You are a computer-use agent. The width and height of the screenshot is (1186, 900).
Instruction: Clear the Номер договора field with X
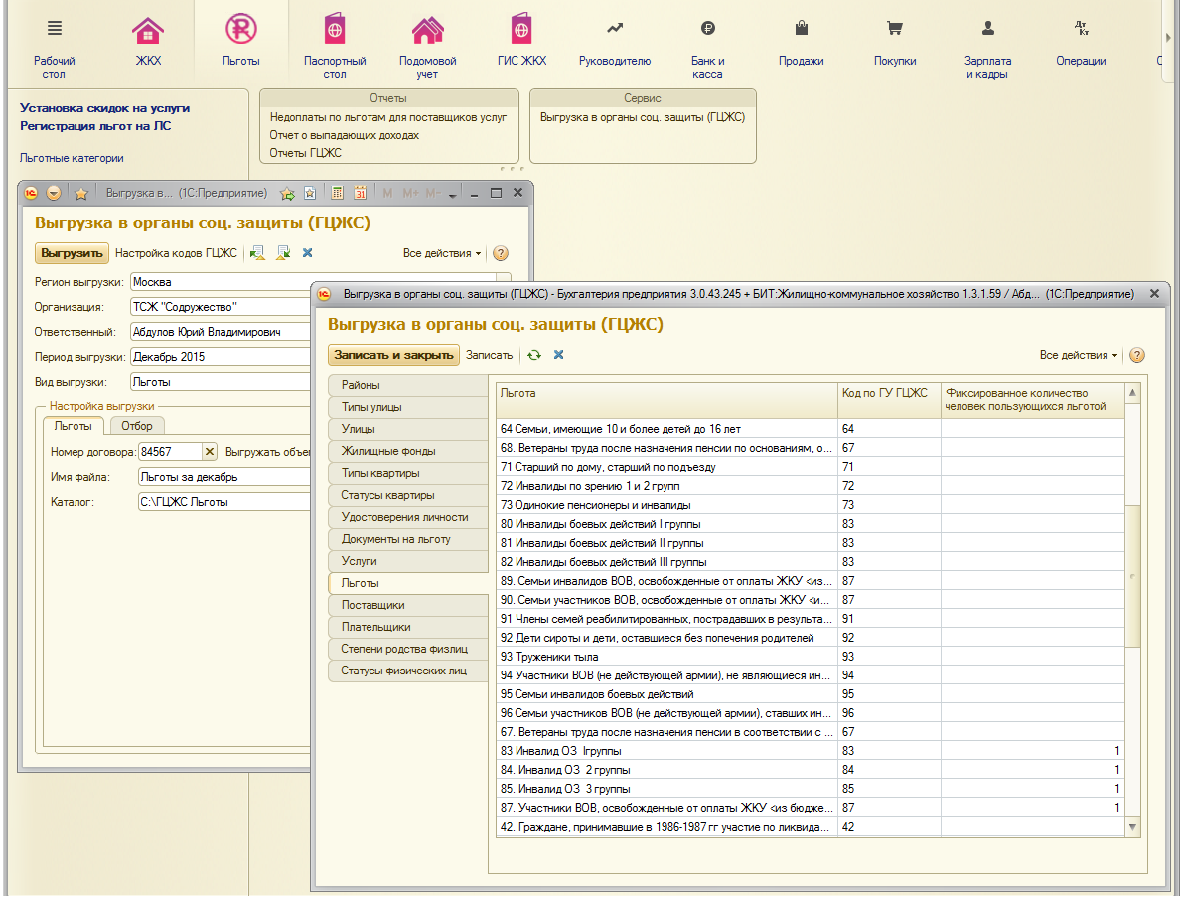tap(210, 452)
